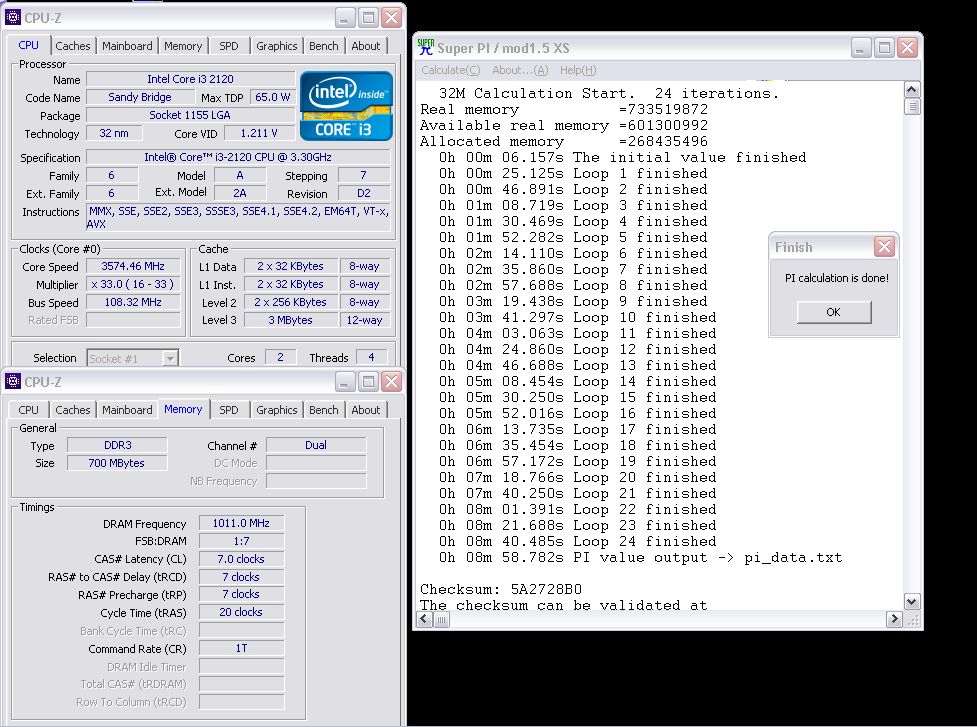Click the Multiplier value x 33.0
This screenshot has height=727, width=977.
pos(133,284)
